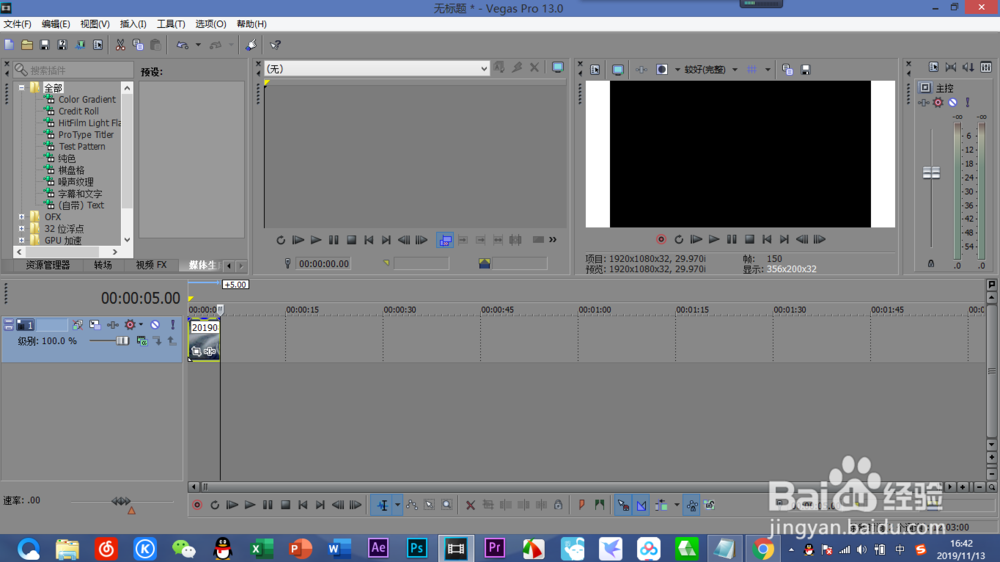Open track 1 FX icon
The height and width of the screenshot is (562, 1000).
112,325
